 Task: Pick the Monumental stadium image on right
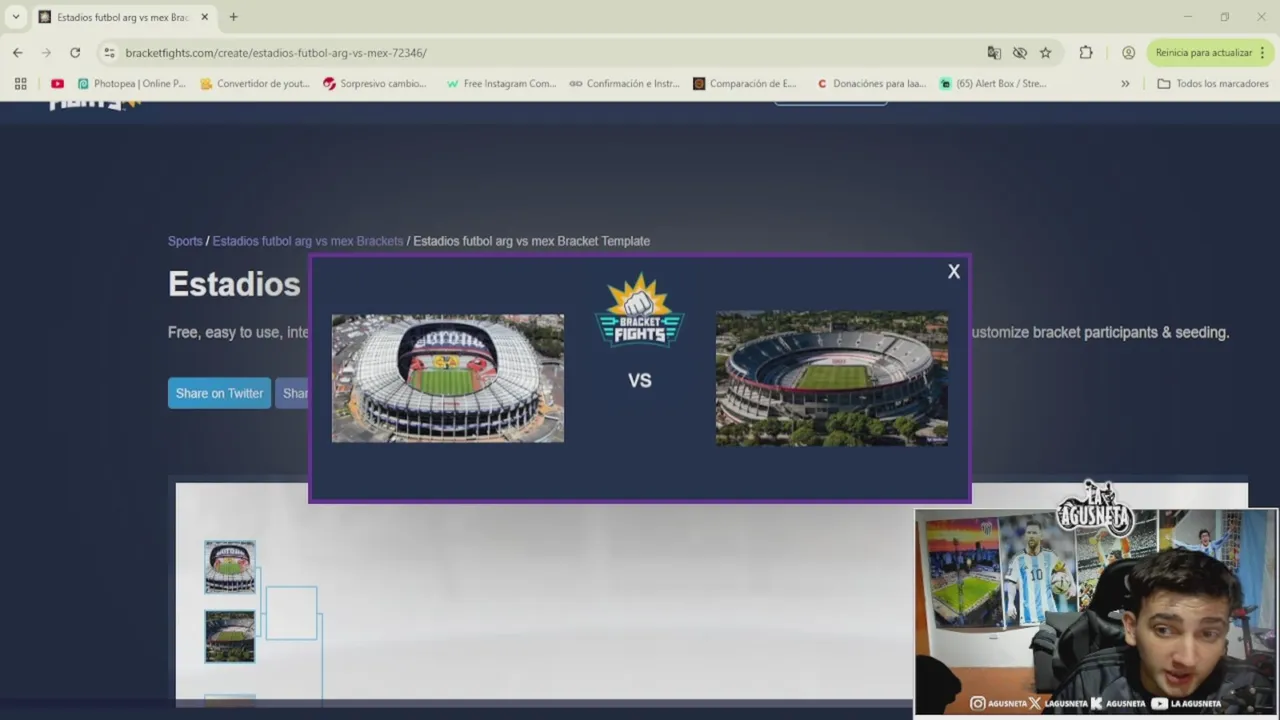(832, 378)
